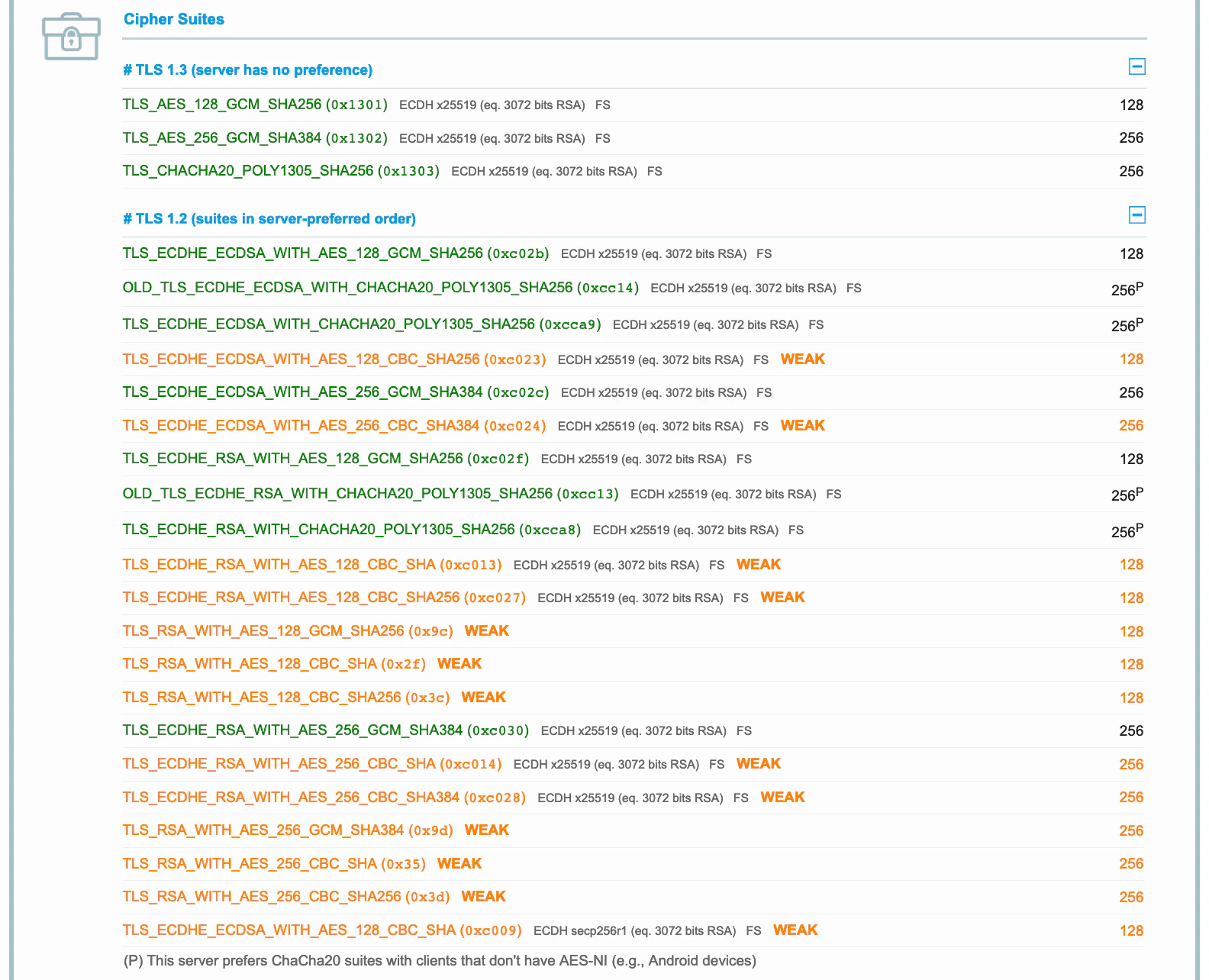This screenshot has height=980, width=1209.
Task: Click the TLS_RSA_WITH_AES_256_CBC_SHA256 (0x3d) suite
Action: pos(286,897)
